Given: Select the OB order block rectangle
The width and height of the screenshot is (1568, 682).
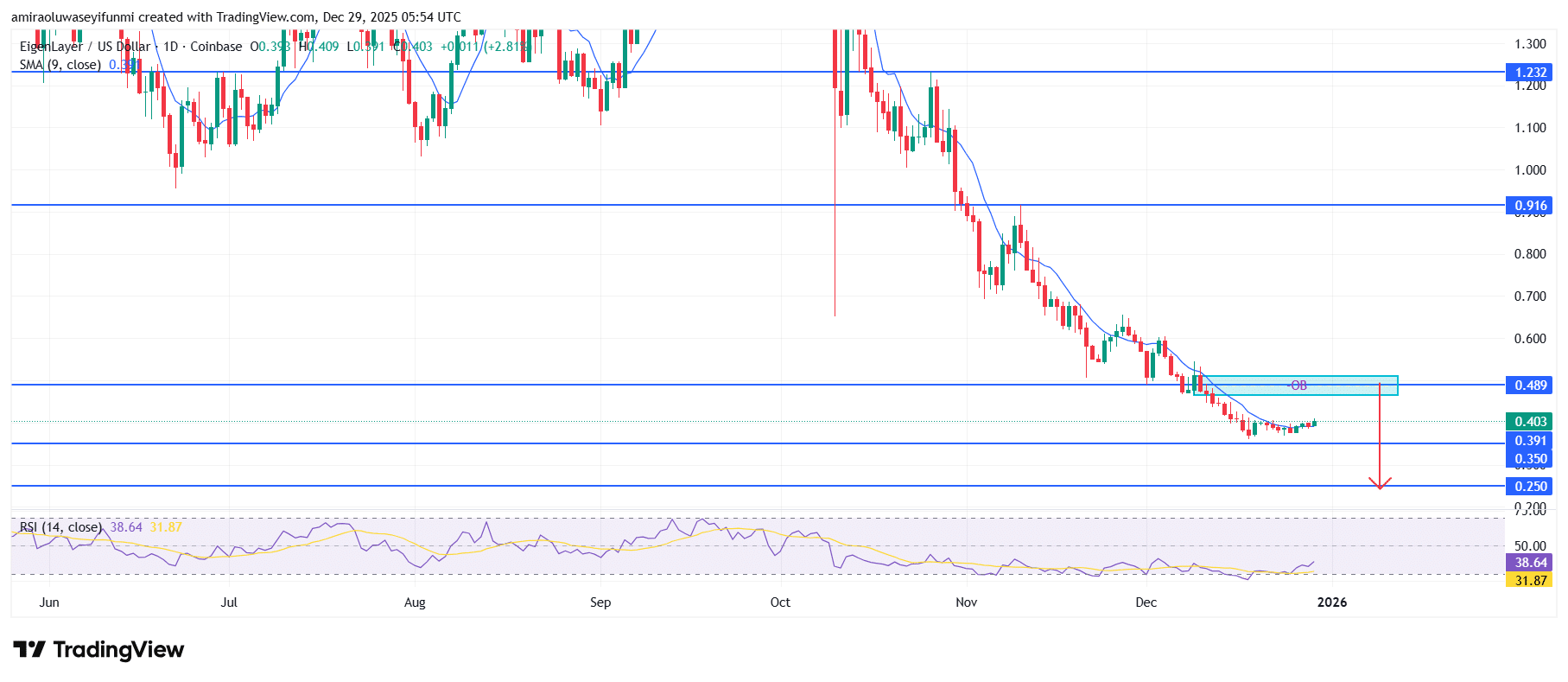Looking at the screenshot, I should tap(1296, 386).
